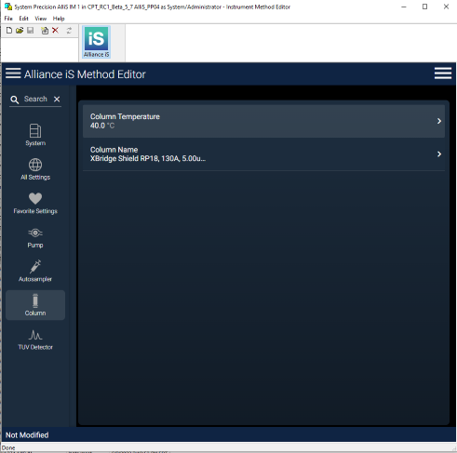Viewport: 457px width, 453px height.
Task: Click the 40.0 °C temperature value
Action: [x=102, y=126]
